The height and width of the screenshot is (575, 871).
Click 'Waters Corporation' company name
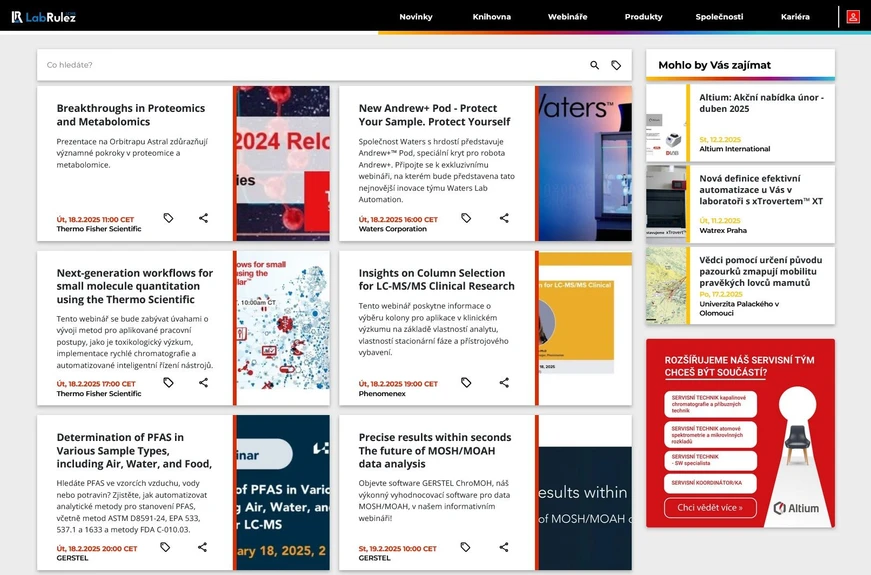click(x=393, y=229)
